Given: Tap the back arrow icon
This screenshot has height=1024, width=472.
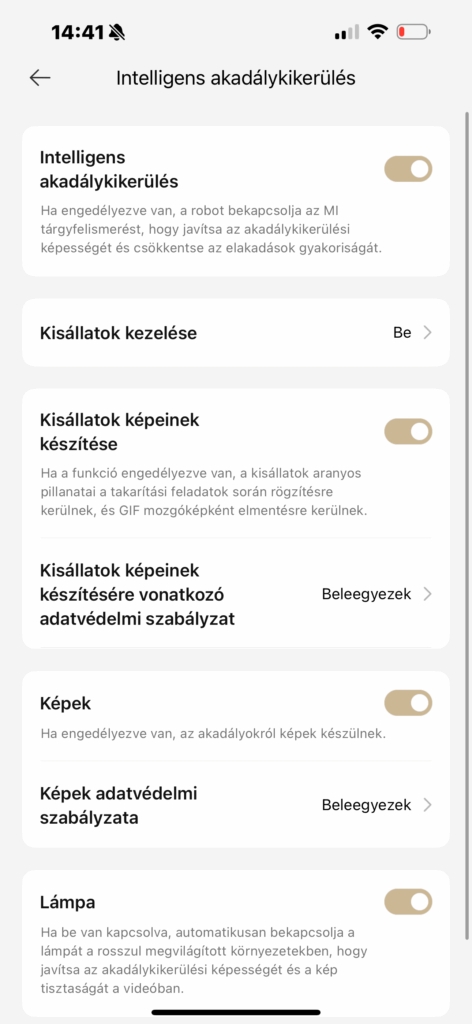Looking at the screenshot, I should (40, 78).
